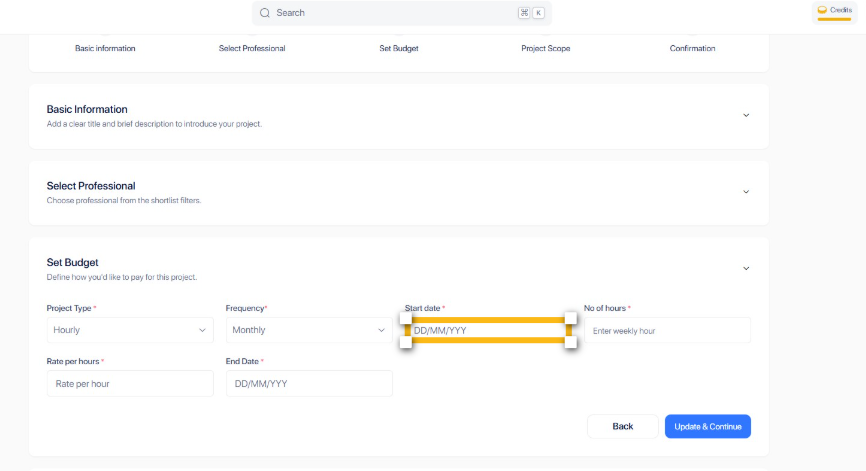Click the search magnifier icon
866x471 pixels.
[x=265, y=13]
